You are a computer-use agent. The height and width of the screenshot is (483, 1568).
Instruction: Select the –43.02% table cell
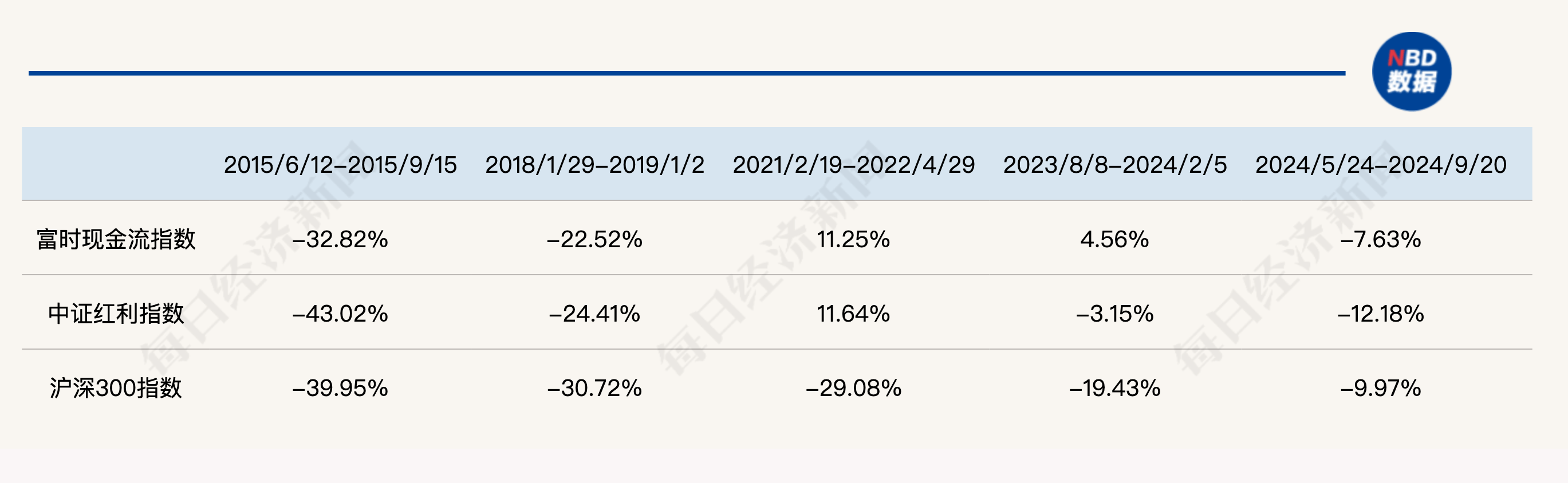point(340,314)
